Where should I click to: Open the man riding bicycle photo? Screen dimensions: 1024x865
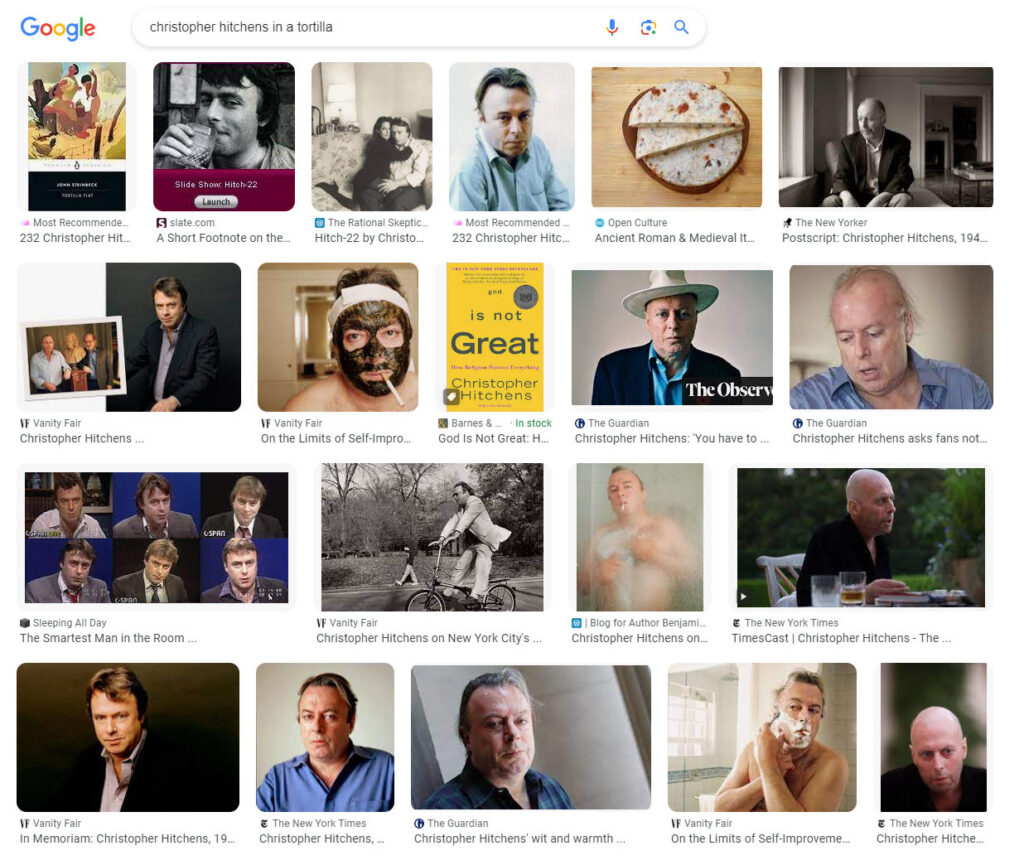pos(432,537)
